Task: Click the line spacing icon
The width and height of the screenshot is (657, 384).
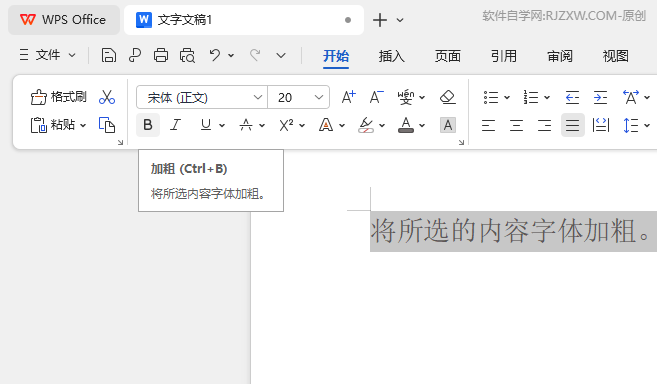Action: [631, 125]
